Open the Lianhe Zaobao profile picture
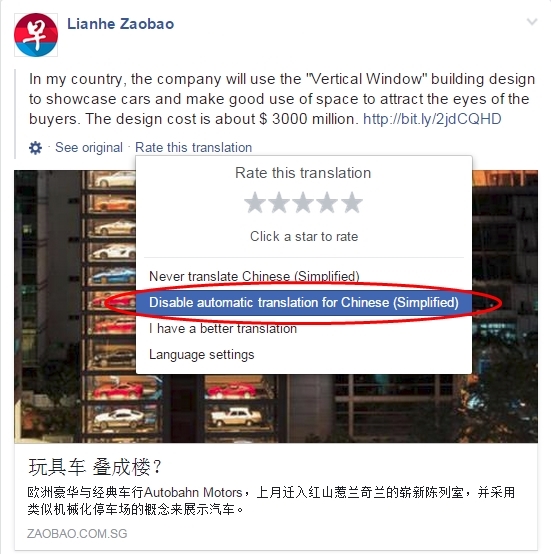The height and width of the screenshot is (554, 551). [36, 35]
